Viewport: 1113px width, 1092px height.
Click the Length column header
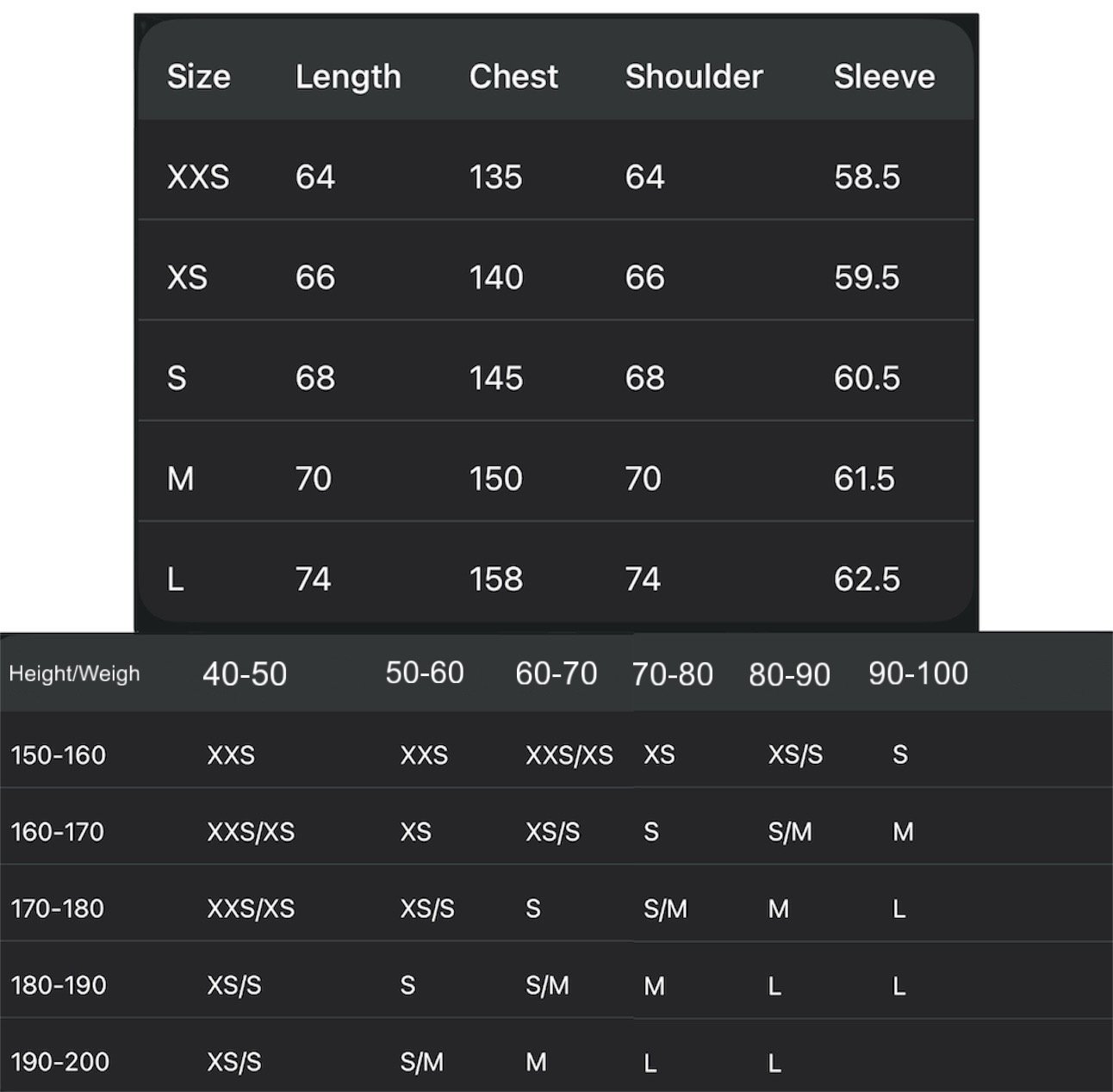[x=348, y=77]
